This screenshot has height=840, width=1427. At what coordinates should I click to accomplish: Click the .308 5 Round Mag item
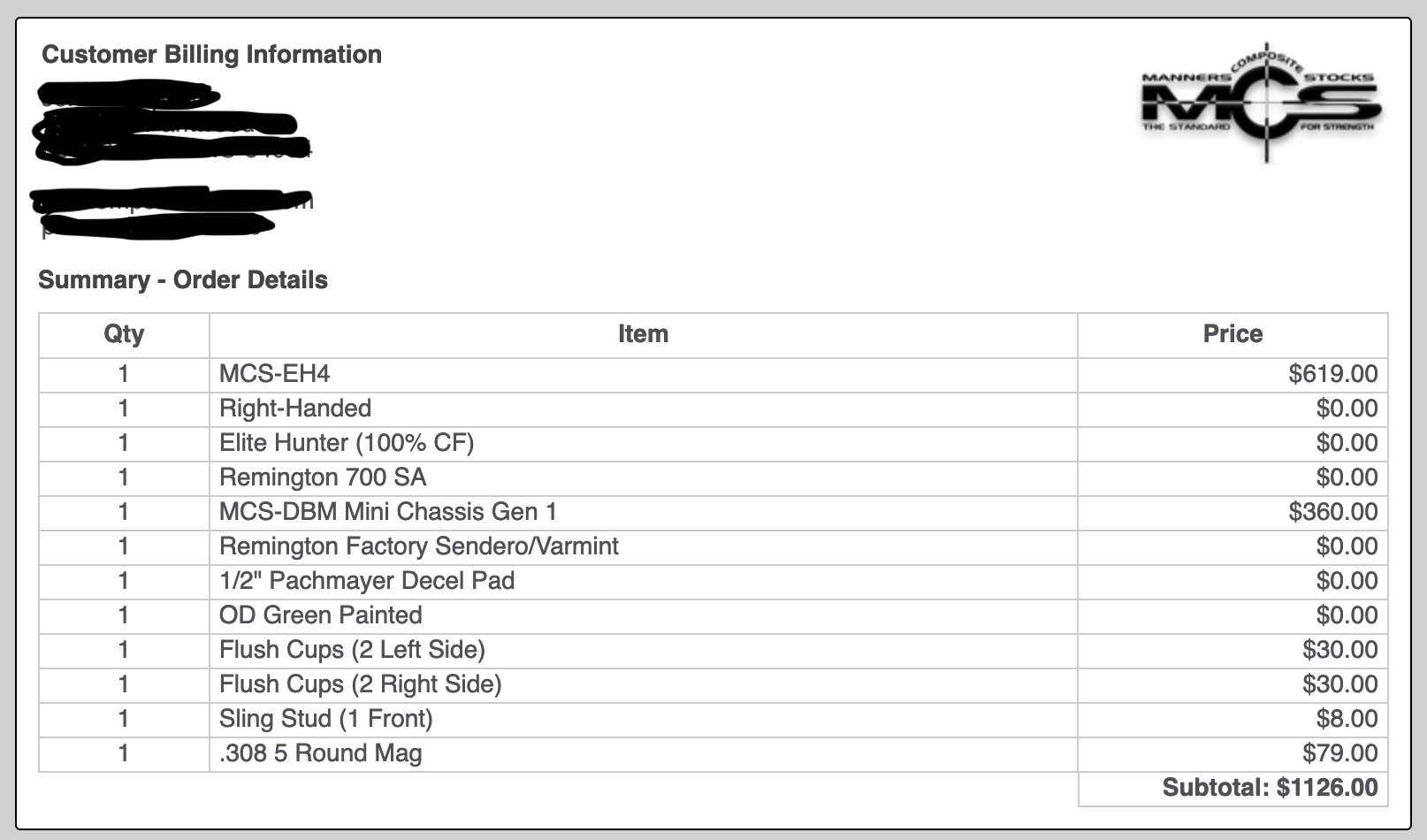tap(321, 753)
